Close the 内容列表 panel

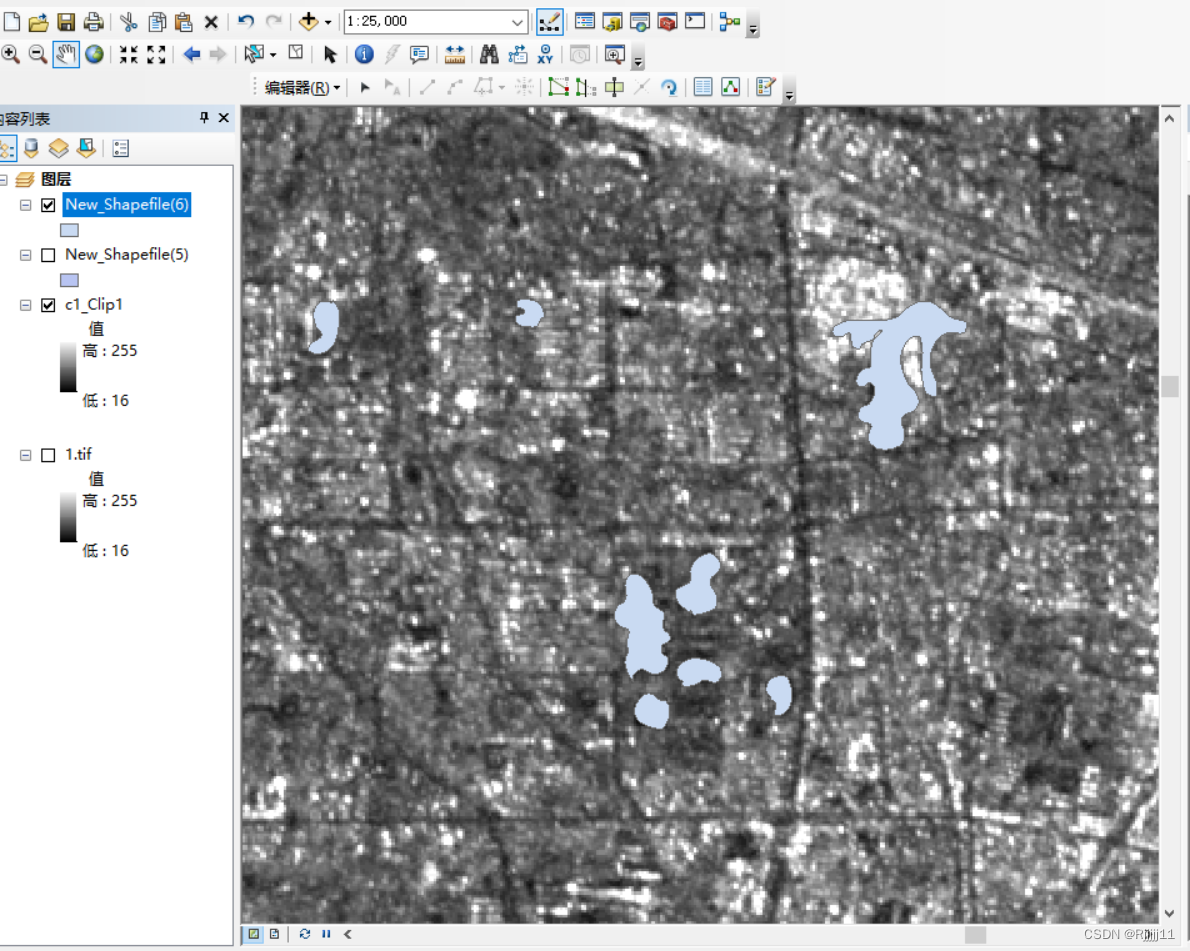click(224, 118)
